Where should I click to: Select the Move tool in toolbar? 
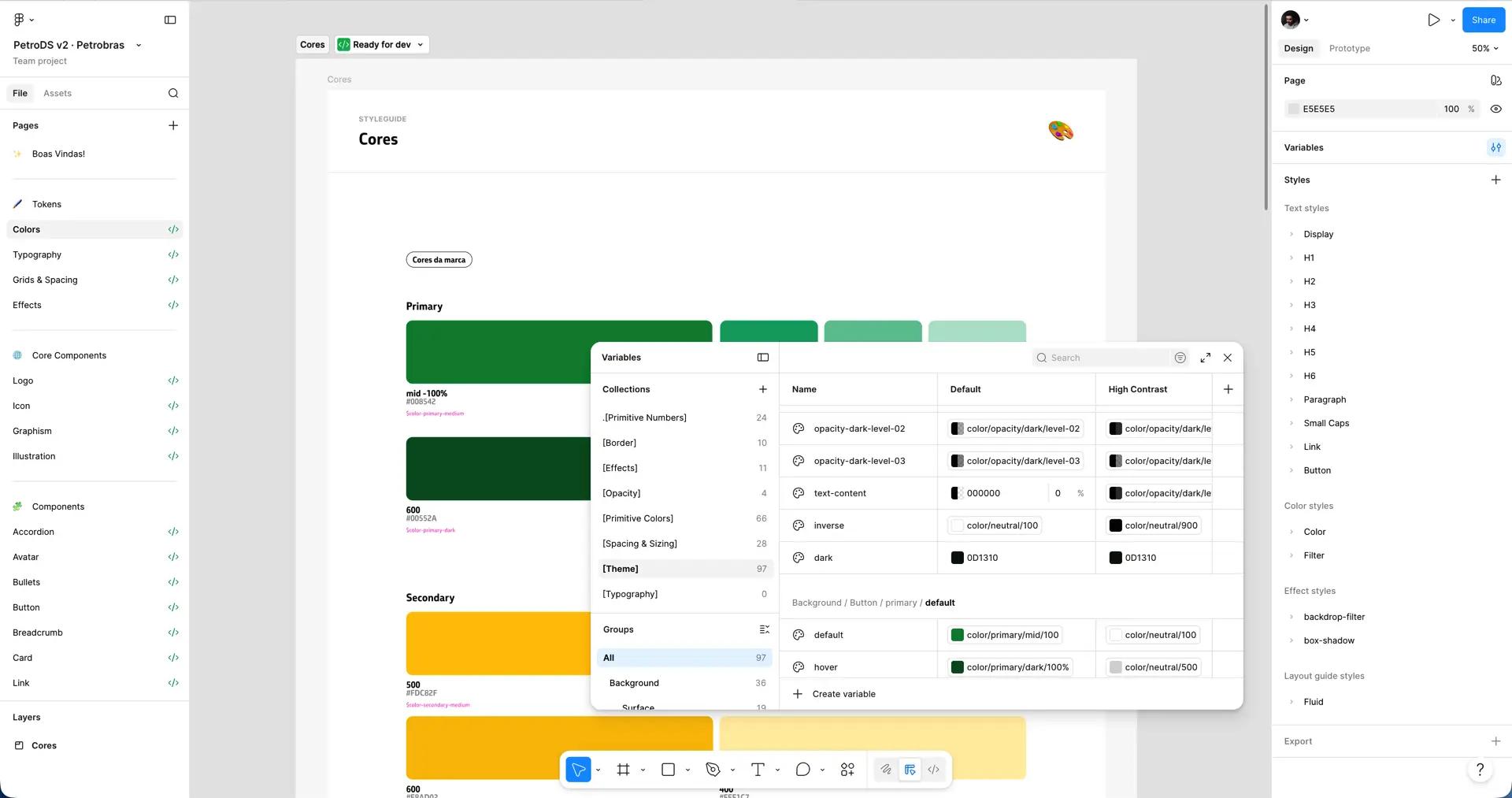[579, 770]
